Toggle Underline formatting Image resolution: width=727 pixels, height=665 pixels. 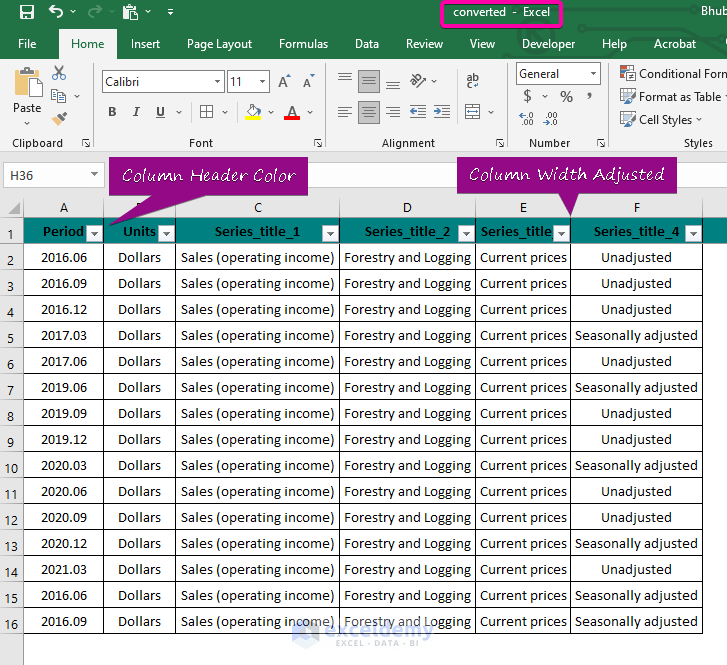(160, 112)
